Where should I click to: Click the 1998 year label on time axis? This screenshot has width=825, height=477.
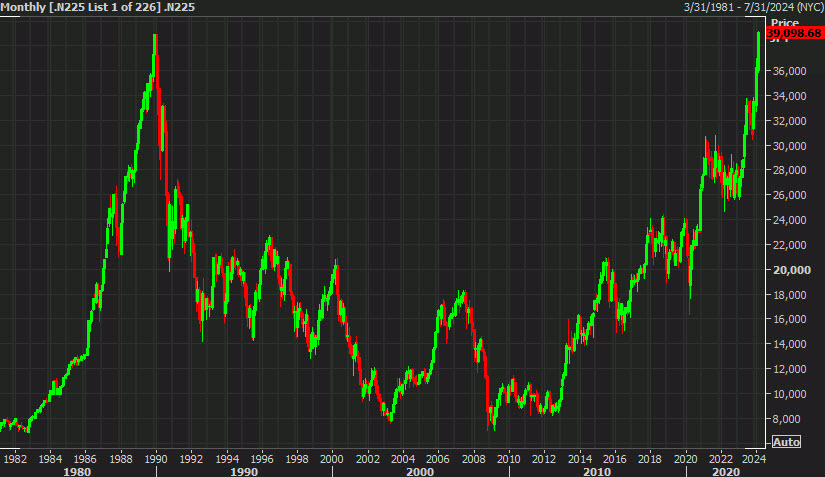[x=297, y=459]
